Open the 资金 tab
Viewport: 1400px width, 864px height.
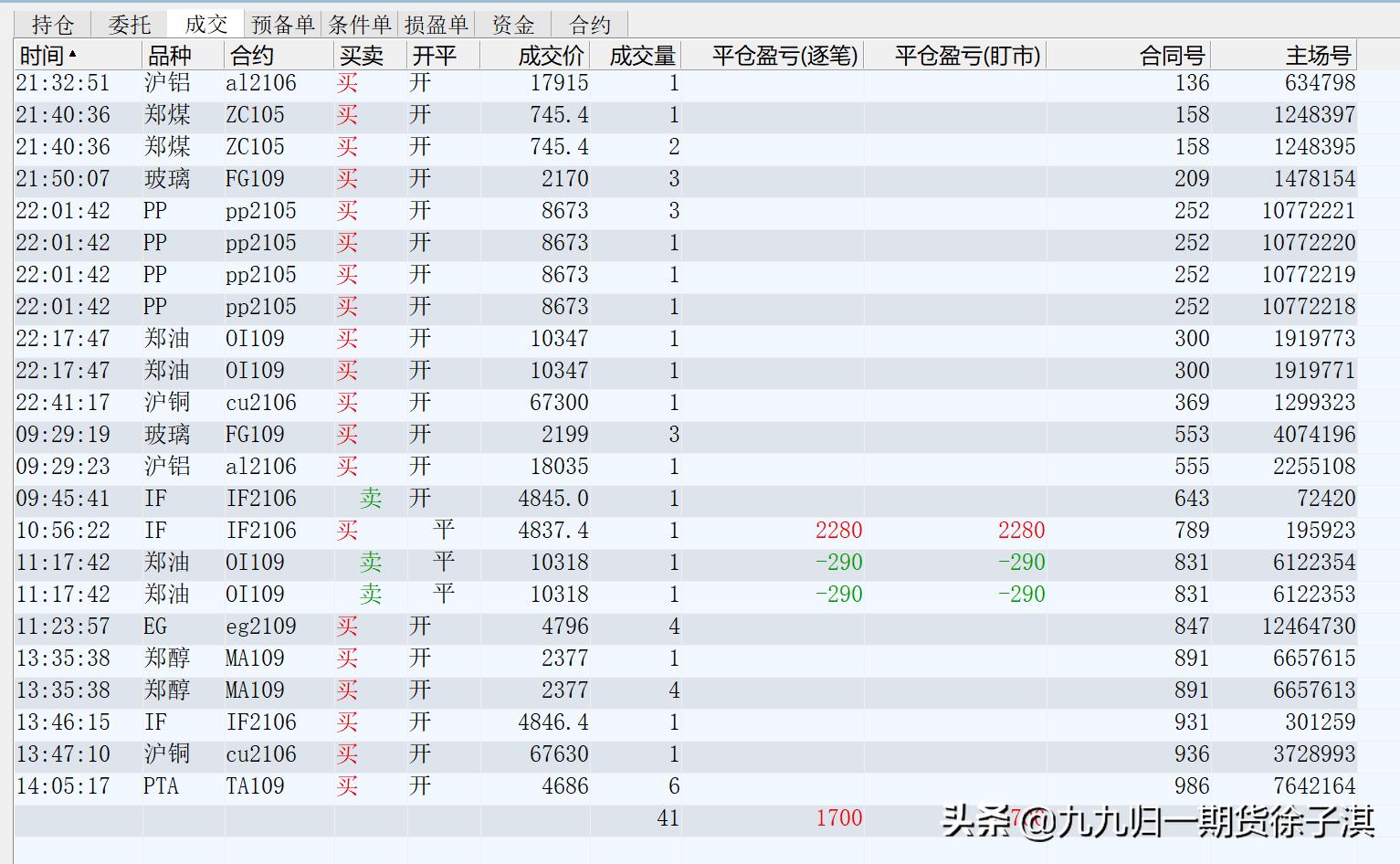tap(512, 23)
